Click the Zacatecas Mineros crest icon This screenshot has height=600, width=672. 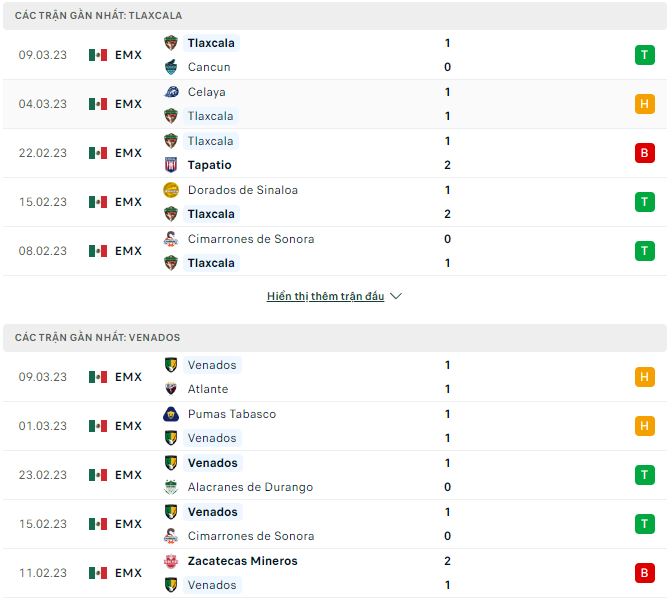[x=171, y=561]
